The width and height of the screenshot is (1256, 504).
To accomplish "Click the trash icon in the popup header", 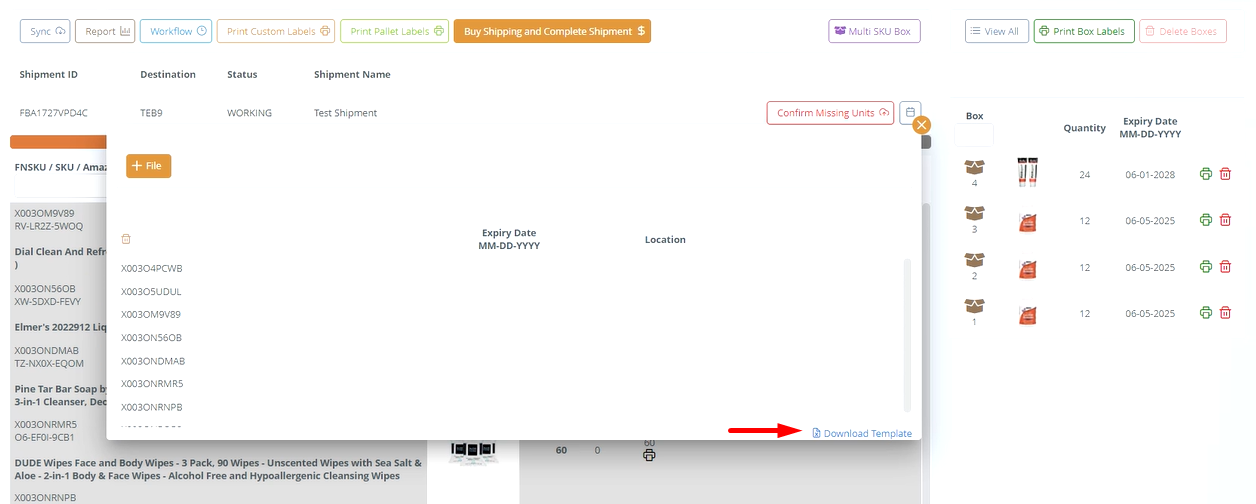I will [126, 239].
